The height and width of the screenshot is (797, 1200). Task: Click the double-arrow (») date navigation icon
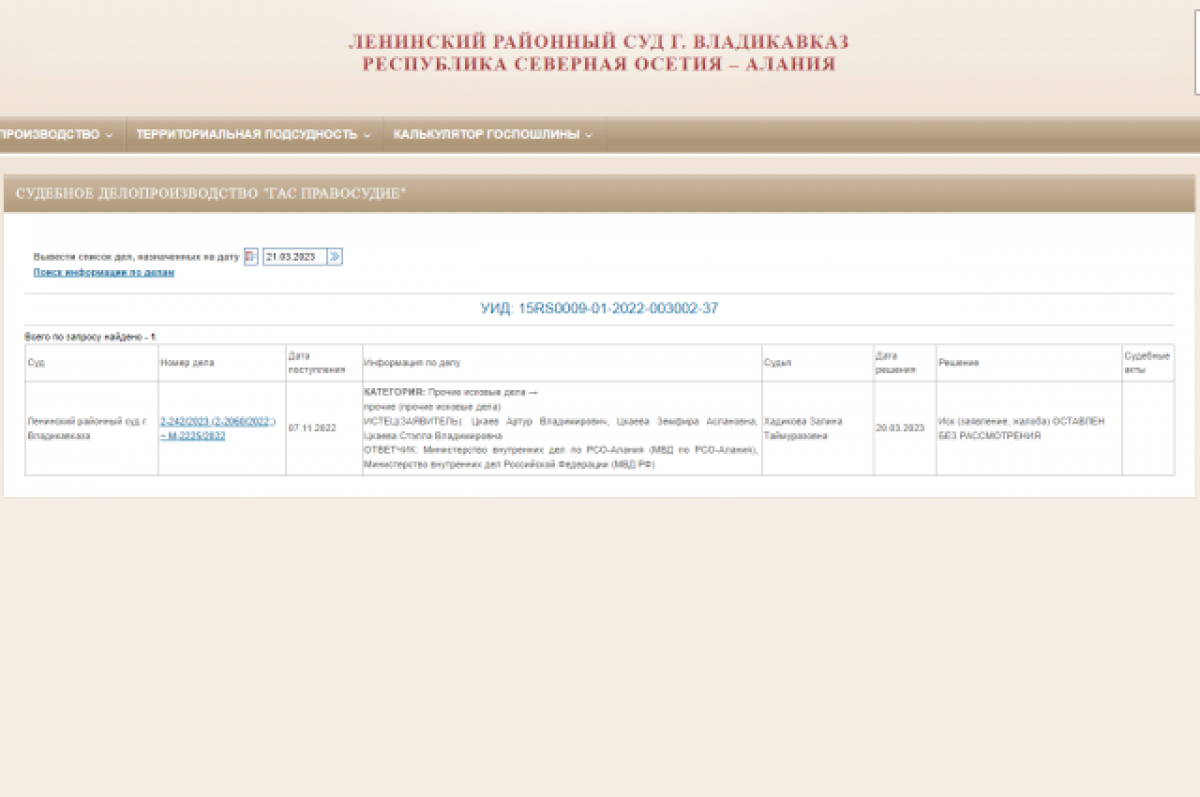pos(335,256)
